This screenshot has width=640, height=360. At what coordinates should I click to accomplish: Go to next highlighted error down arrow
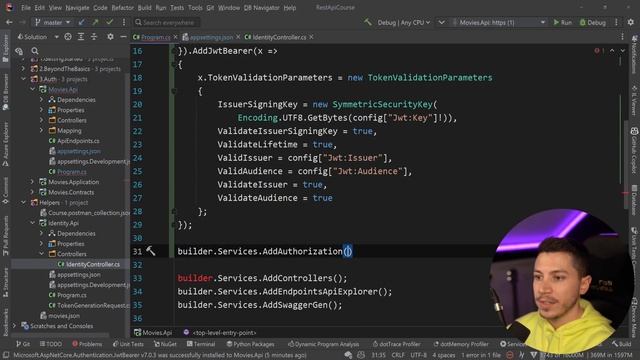[622, 51]
